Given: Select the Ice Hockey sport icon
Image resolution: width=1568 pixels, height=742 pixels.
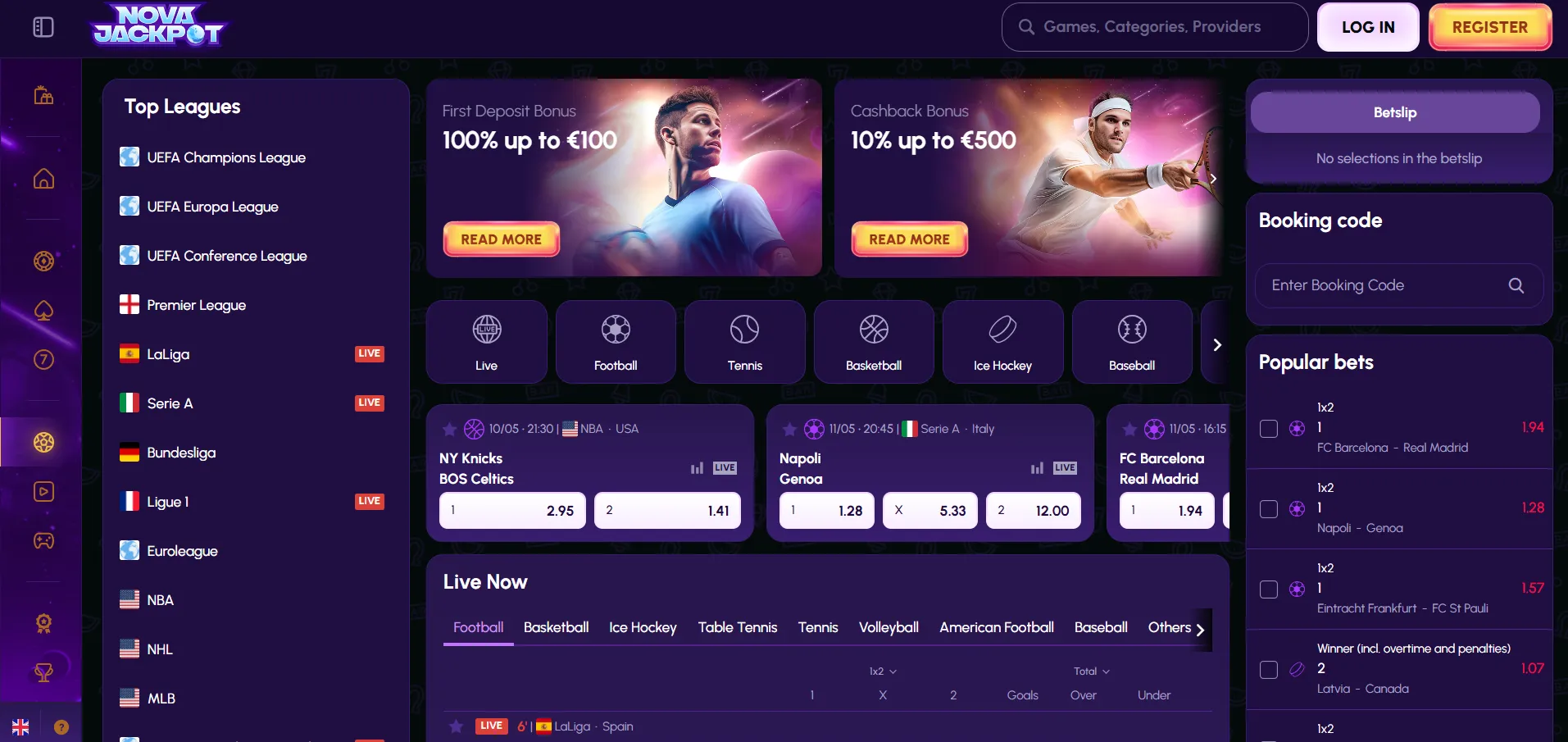Looking at the screenshot, I should [x=1002, y=342].
